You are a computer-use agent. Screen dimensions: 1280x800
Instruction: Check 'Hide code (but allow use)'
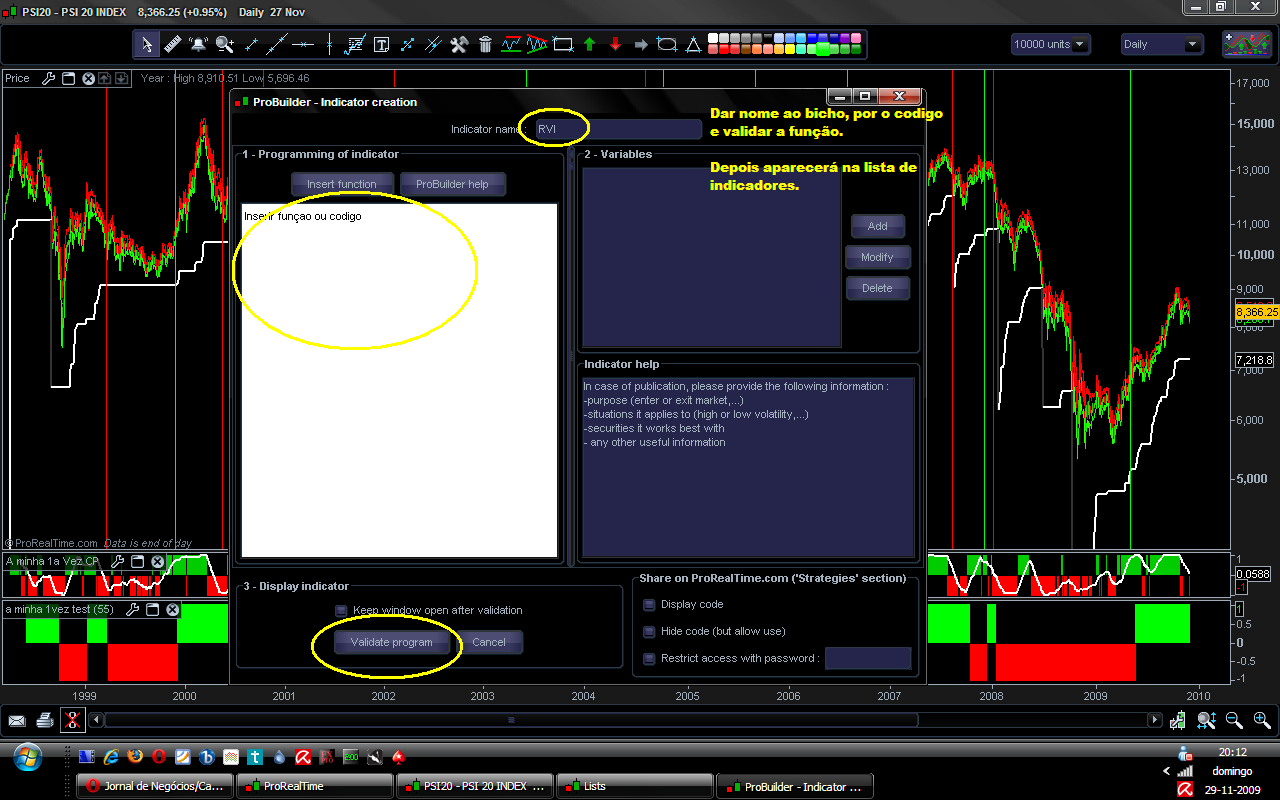point(649,631)
